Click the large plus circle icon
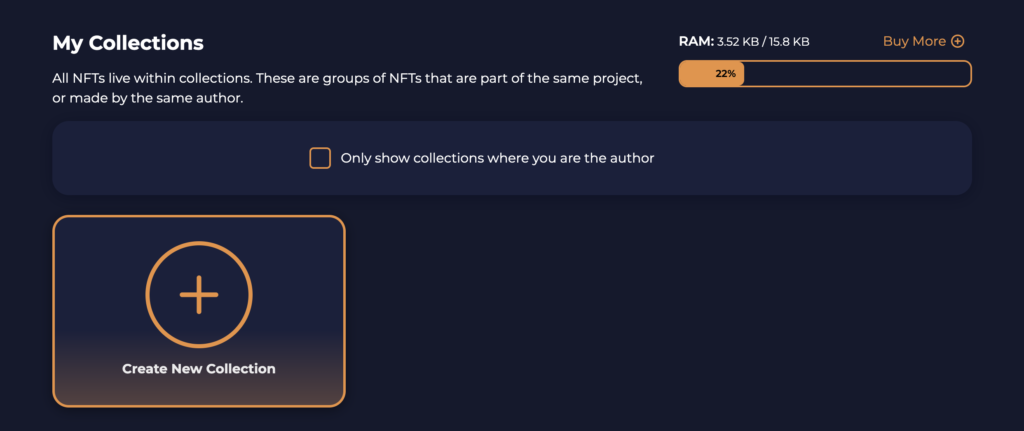Screen dimensions: 1024x431 tap(199, 294)
